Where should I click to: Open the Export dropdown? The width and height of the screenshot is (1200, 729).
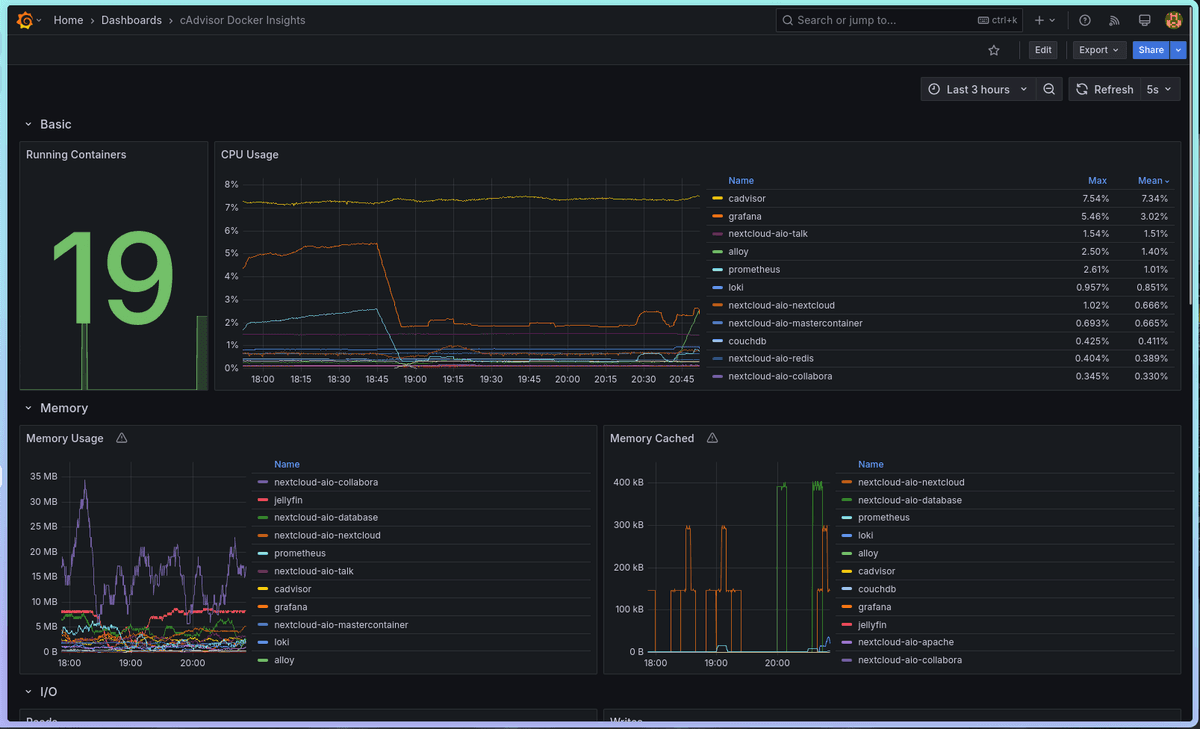click(1098, 50)
